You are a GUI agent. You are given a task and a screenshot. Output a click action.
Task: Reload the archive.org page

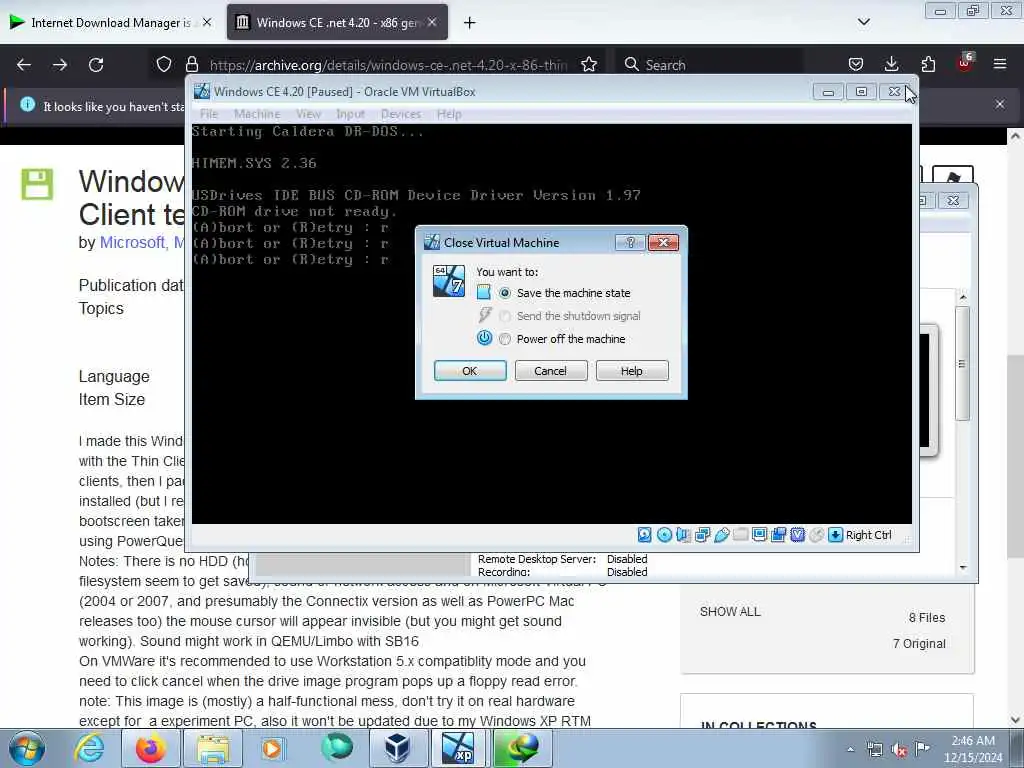[96, 65]
